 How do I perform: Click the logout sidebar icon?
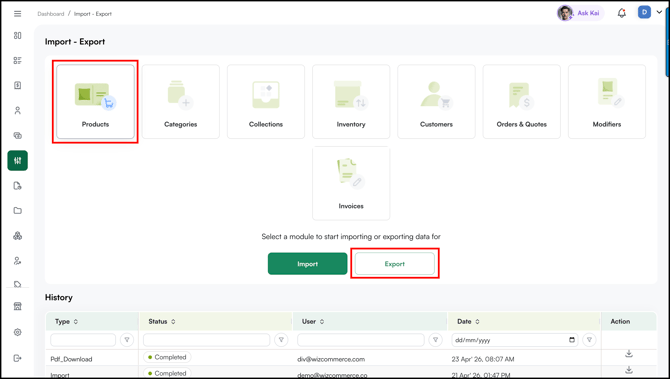(x=18, y=358)
